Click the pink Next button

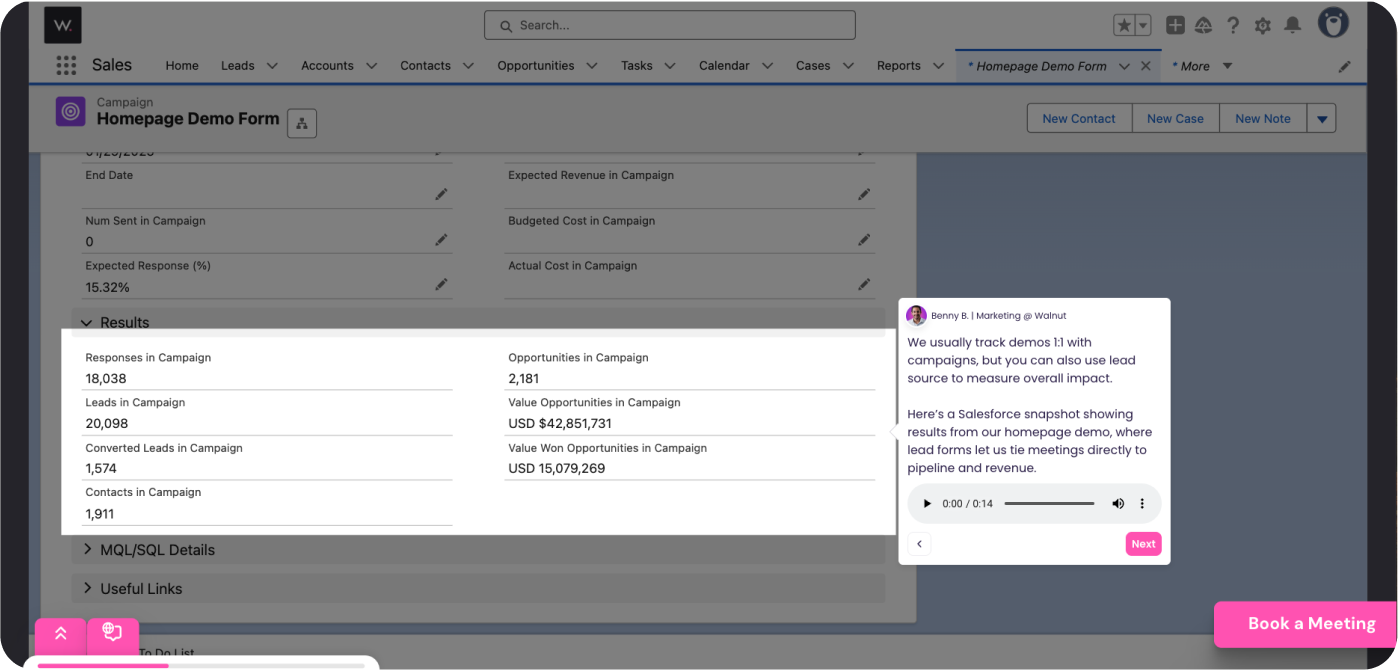(1143, 544)
